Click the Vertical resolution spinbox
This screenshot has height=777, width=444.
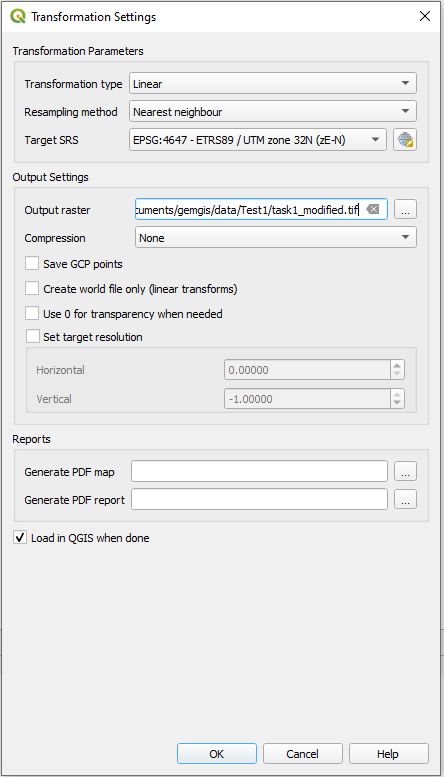[x=314, y=398]
